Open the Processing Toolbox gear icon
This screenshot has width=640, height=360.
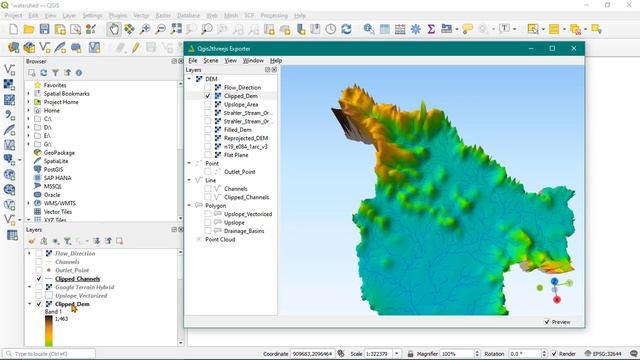(416, 29)
